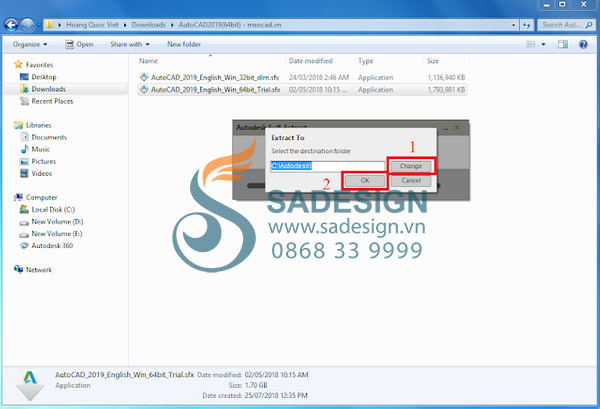Open New Volume (D:)

click(57, 222)
